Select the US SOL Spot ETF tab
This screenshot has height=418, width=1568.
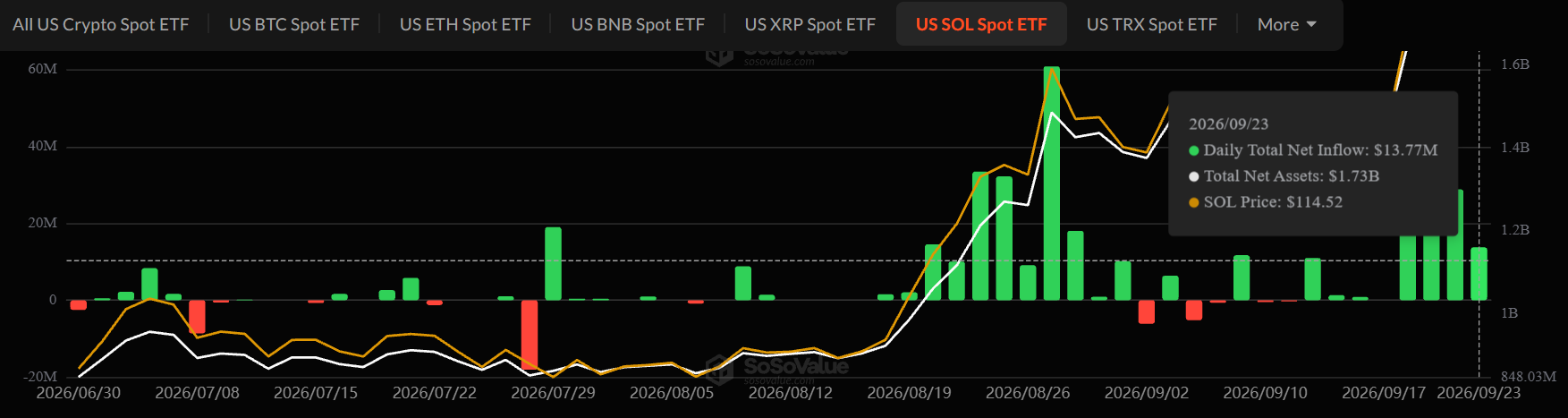pyautogui.click(x=981, y=24)
